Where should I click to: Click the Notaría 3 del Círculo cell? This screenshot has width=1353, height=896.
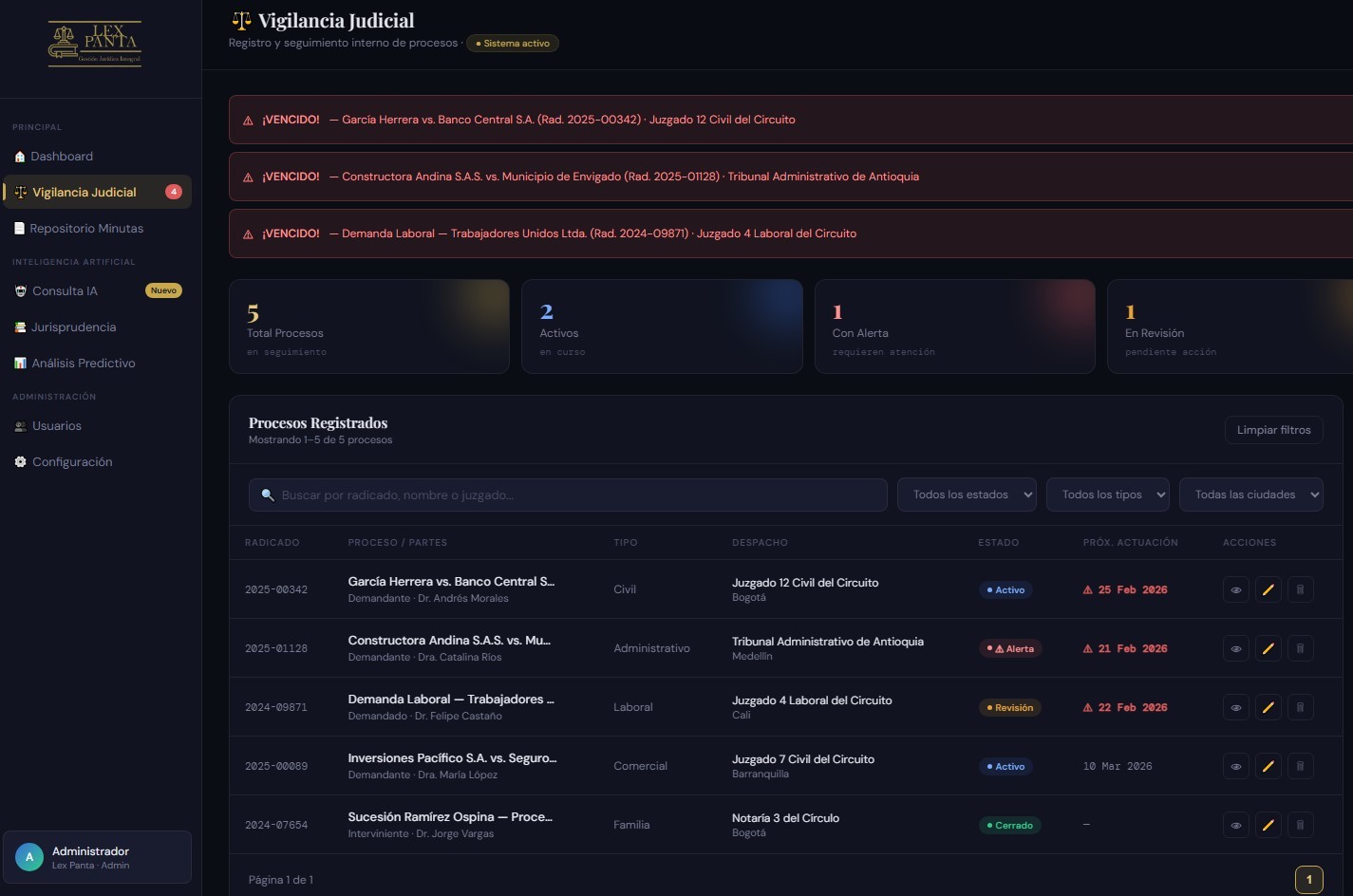785,825
